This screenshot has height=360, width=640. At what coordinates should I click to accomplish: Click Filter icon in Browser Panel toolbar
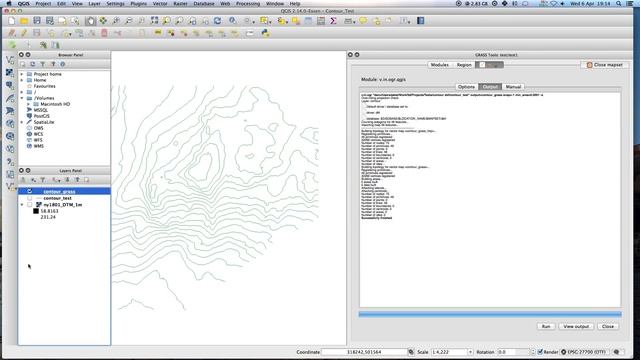click(x=42, y=64)
